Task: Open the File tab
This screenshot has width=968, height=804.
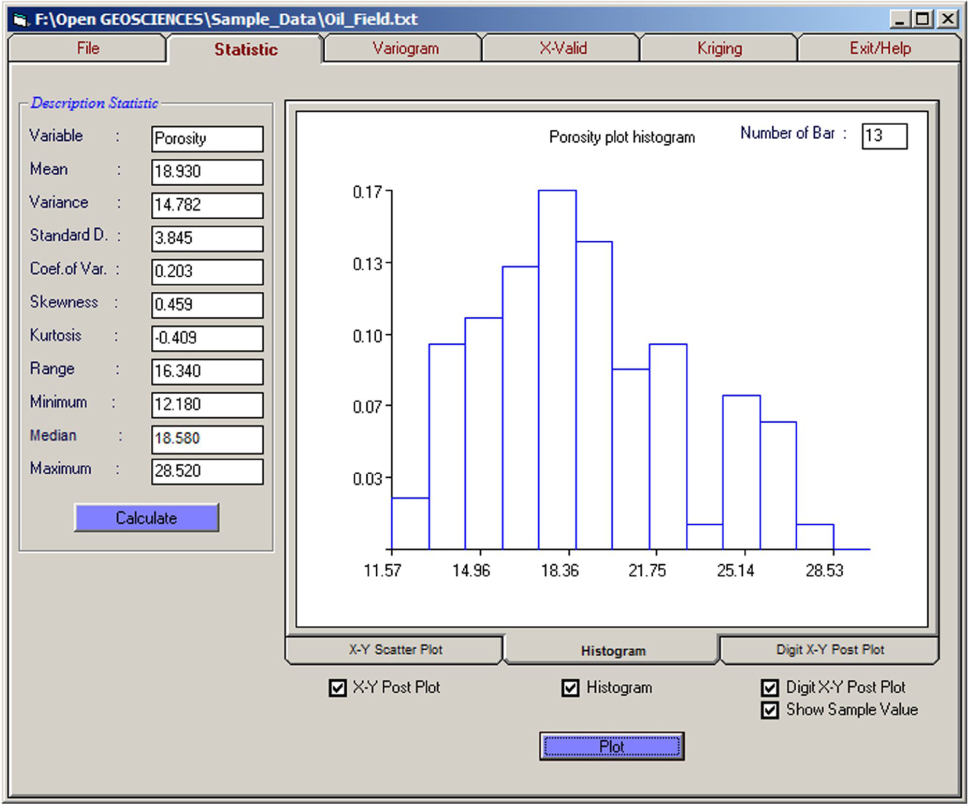Action: coord(88,48)
